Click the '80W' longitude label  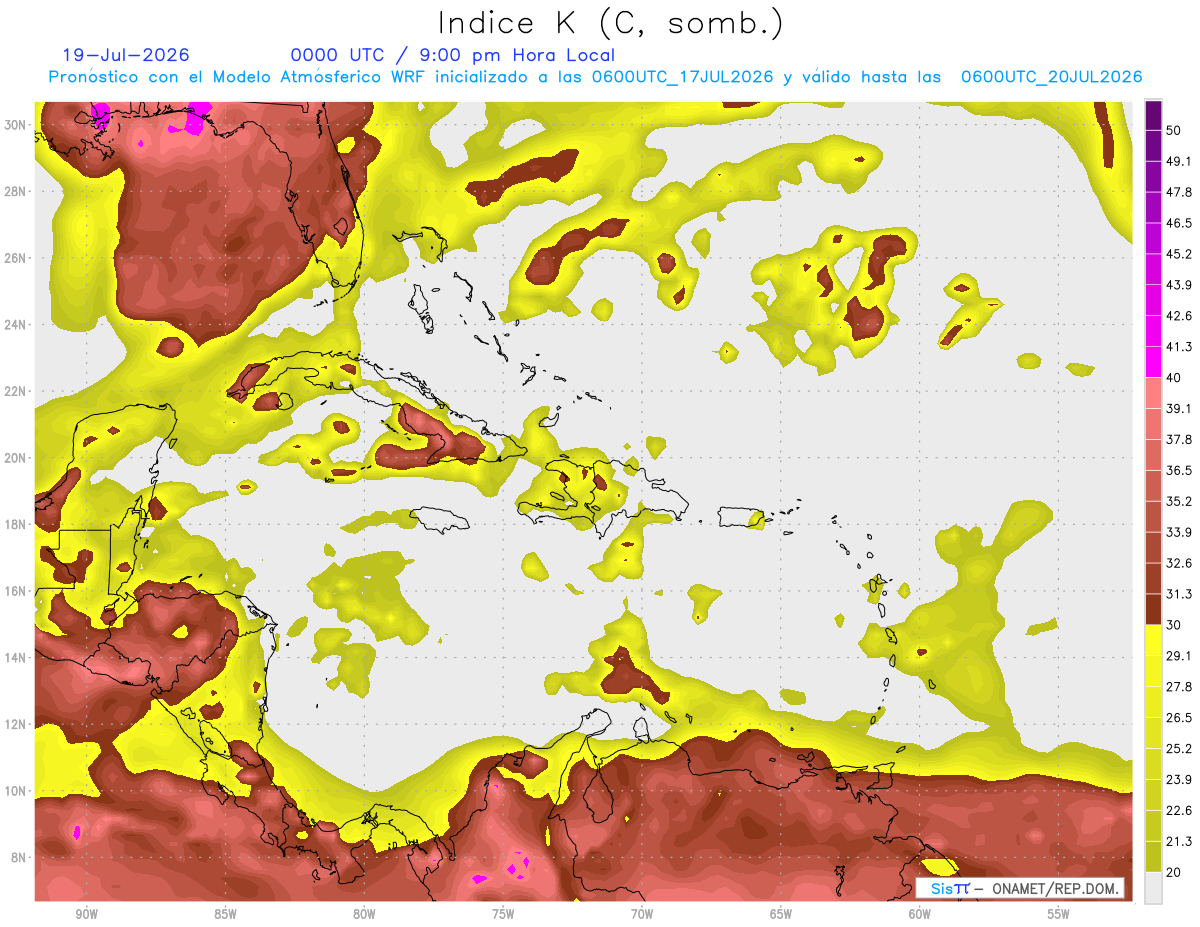click(x=364, y=914)
